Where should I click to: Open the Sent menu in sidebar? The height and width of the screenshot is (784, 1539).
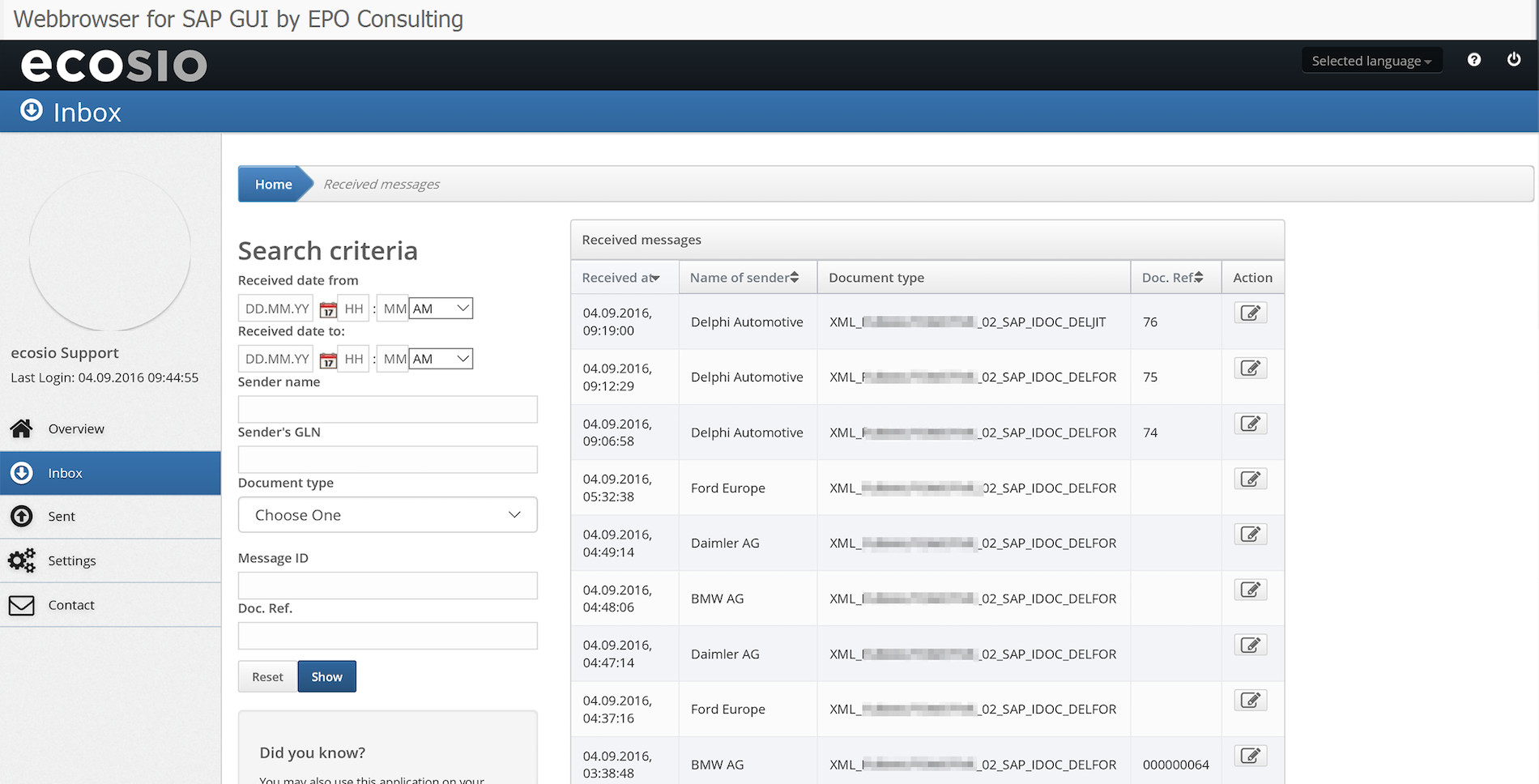point(62,517)
